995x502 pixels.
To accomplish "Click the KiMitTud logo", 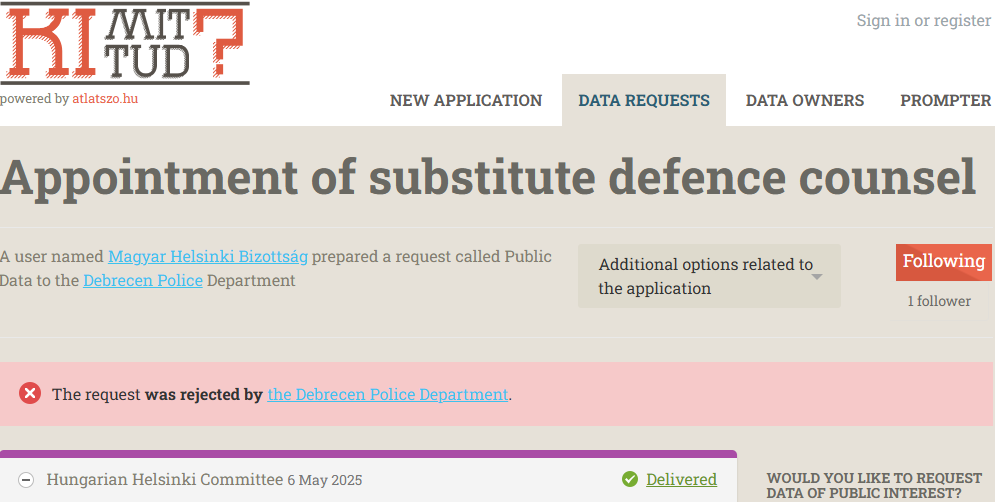I will coord(125,43).
